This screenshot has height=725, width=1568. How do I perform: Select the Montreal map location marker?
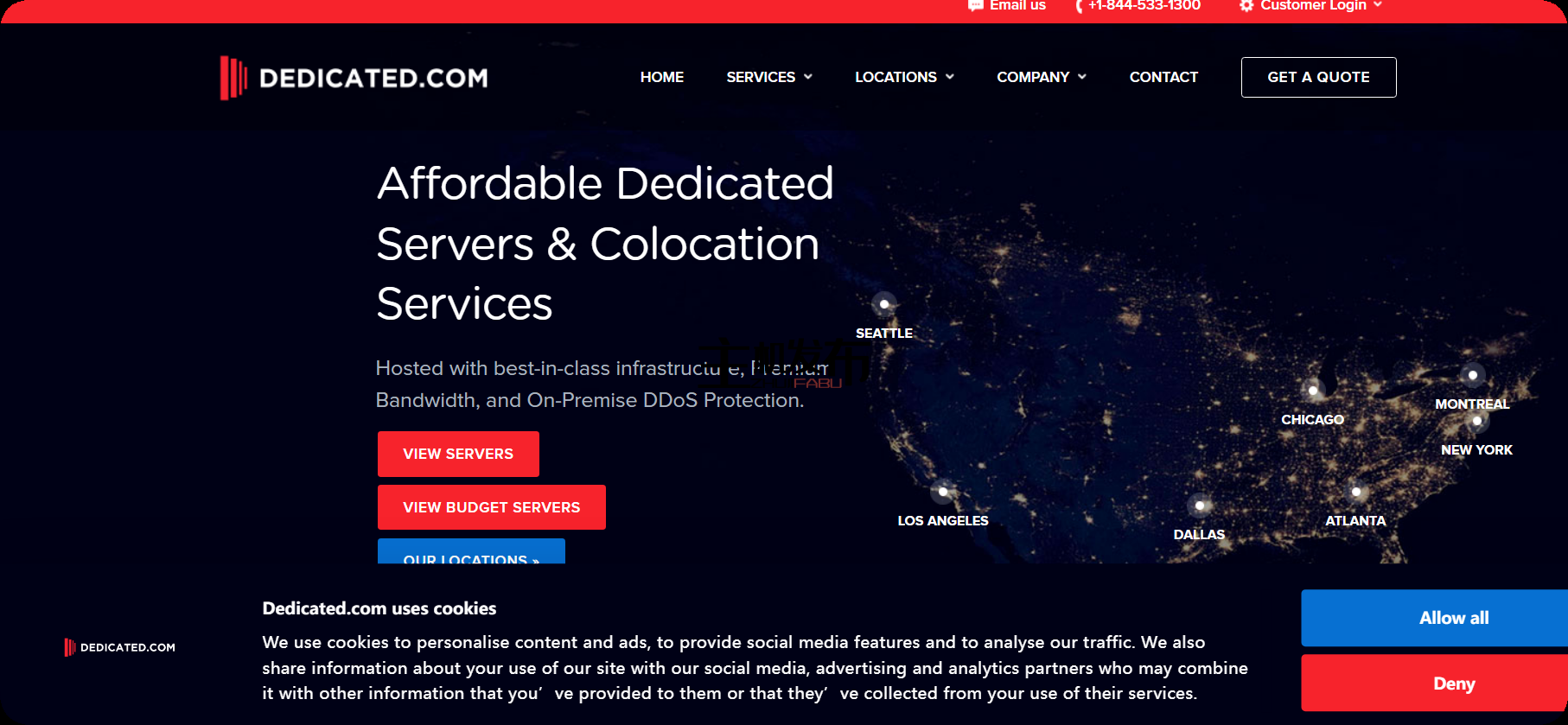1473,375
